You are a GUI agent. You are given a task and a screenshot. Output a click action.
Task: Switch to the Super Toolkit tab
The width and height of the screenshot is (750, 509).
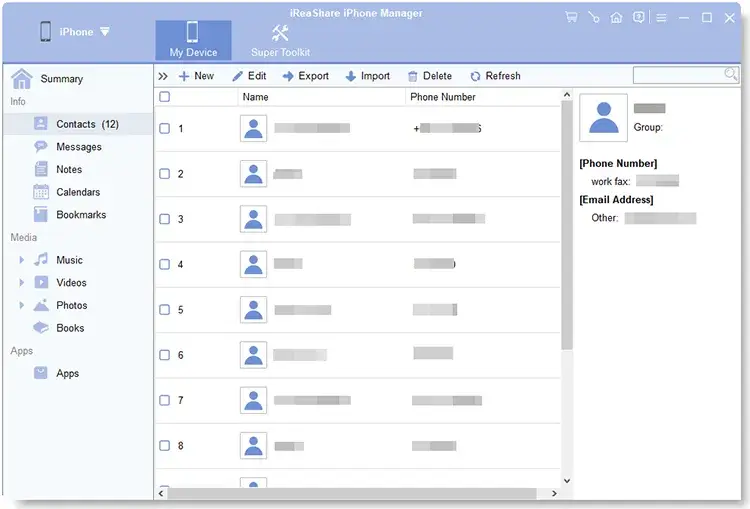coord(280,40)
